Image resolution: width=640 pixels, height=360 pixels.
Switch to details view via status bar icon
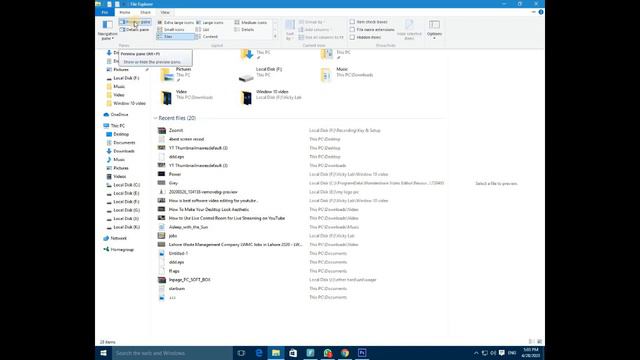(x=531, y=341)
